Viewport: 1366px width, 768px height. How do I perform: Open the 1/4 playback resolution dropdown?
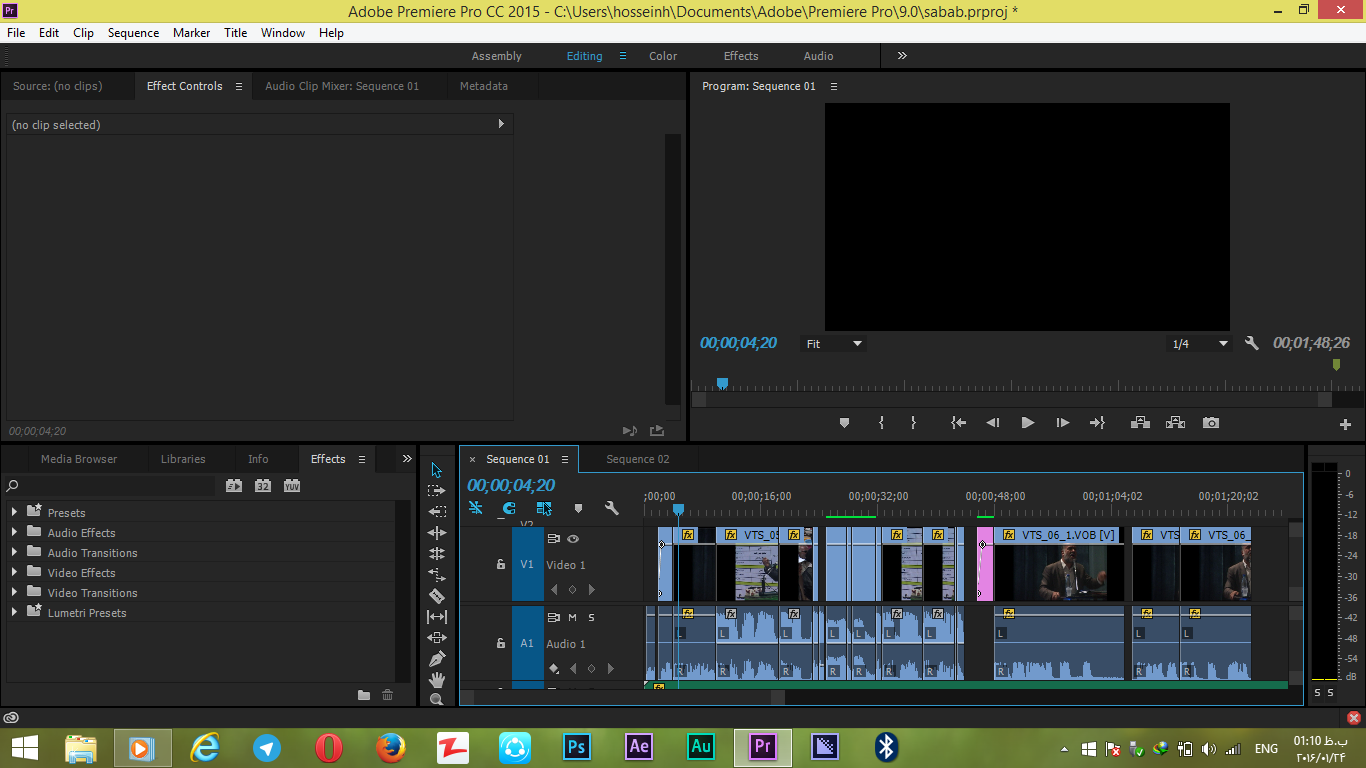(x=1199, y=343)
